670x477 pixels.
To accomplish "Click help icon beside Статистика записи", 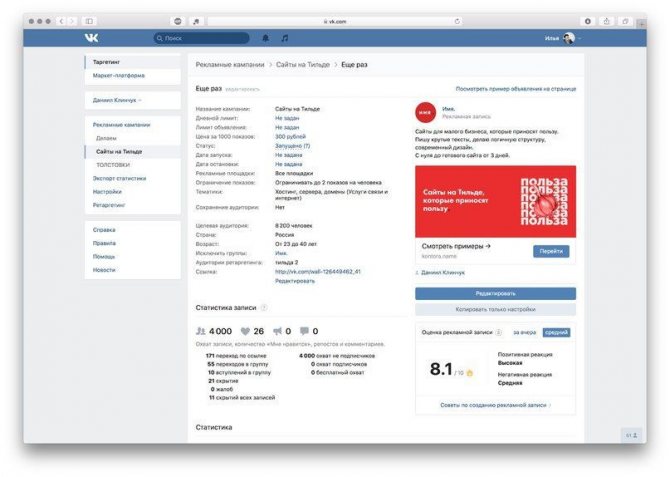I will click(264, 307).
